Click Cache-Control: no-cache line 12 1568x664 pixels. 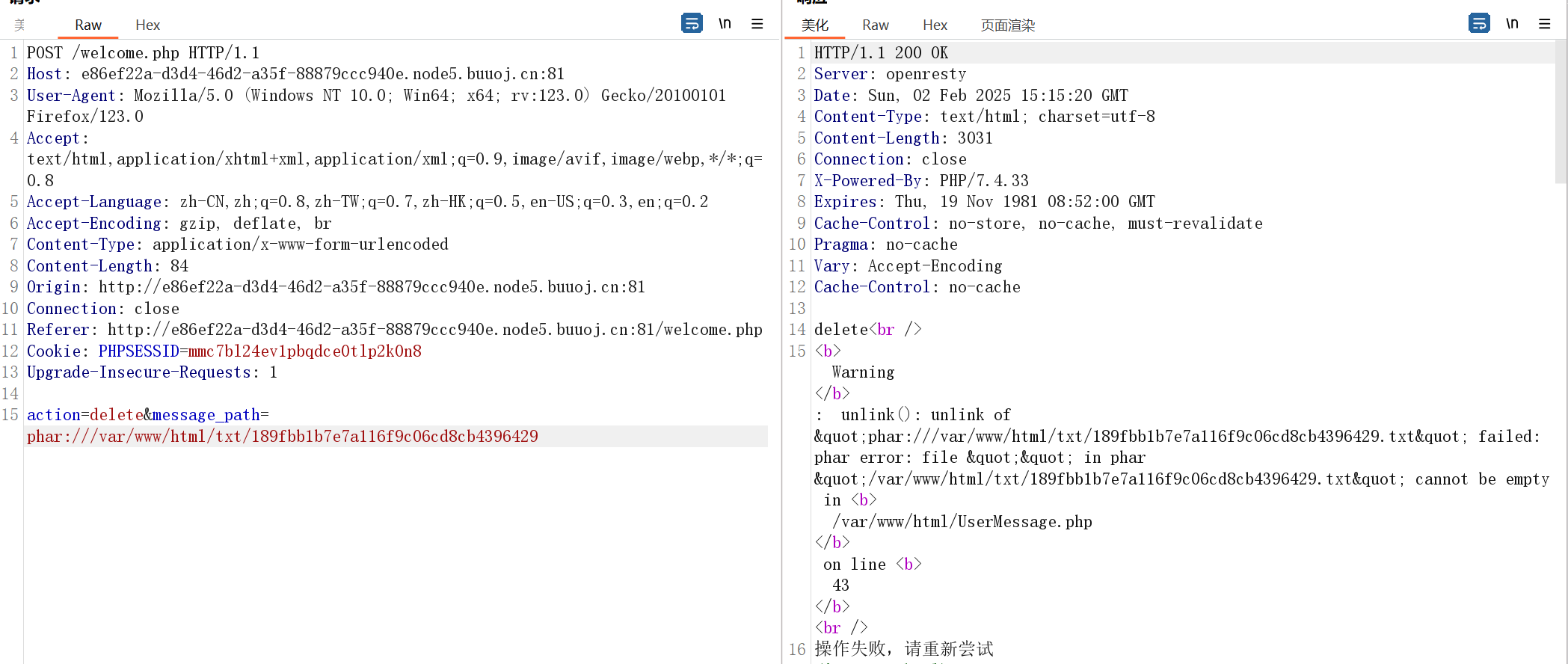[x=917, y=287]
